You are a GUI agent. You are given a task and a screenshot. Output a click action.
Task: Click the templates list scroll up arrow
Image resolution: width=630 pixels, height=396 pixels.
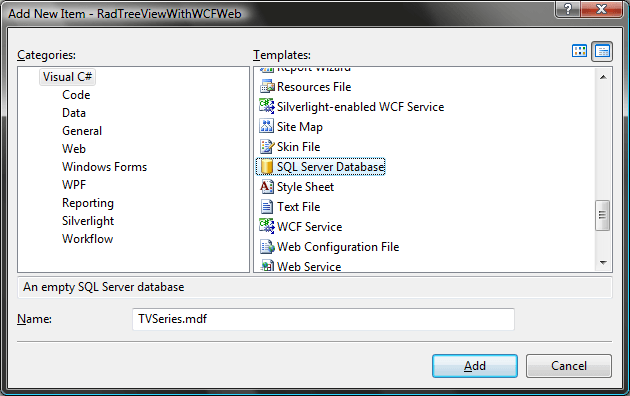603,77
